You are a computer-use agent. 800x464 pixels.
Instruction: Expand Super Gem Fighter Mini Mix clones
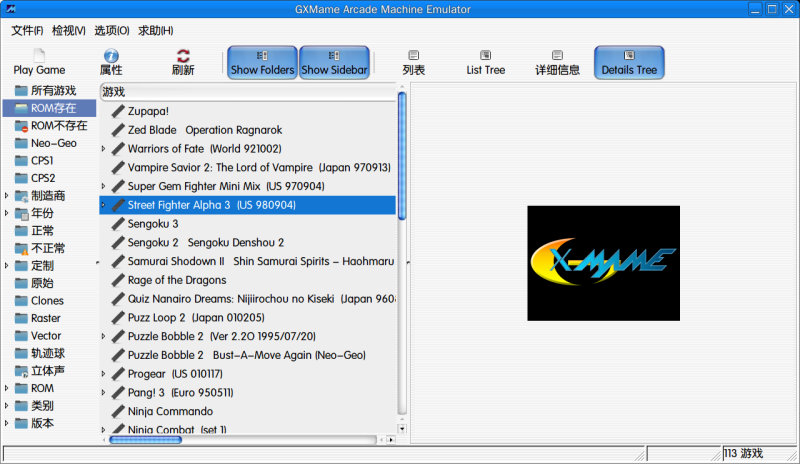point(104,186)
